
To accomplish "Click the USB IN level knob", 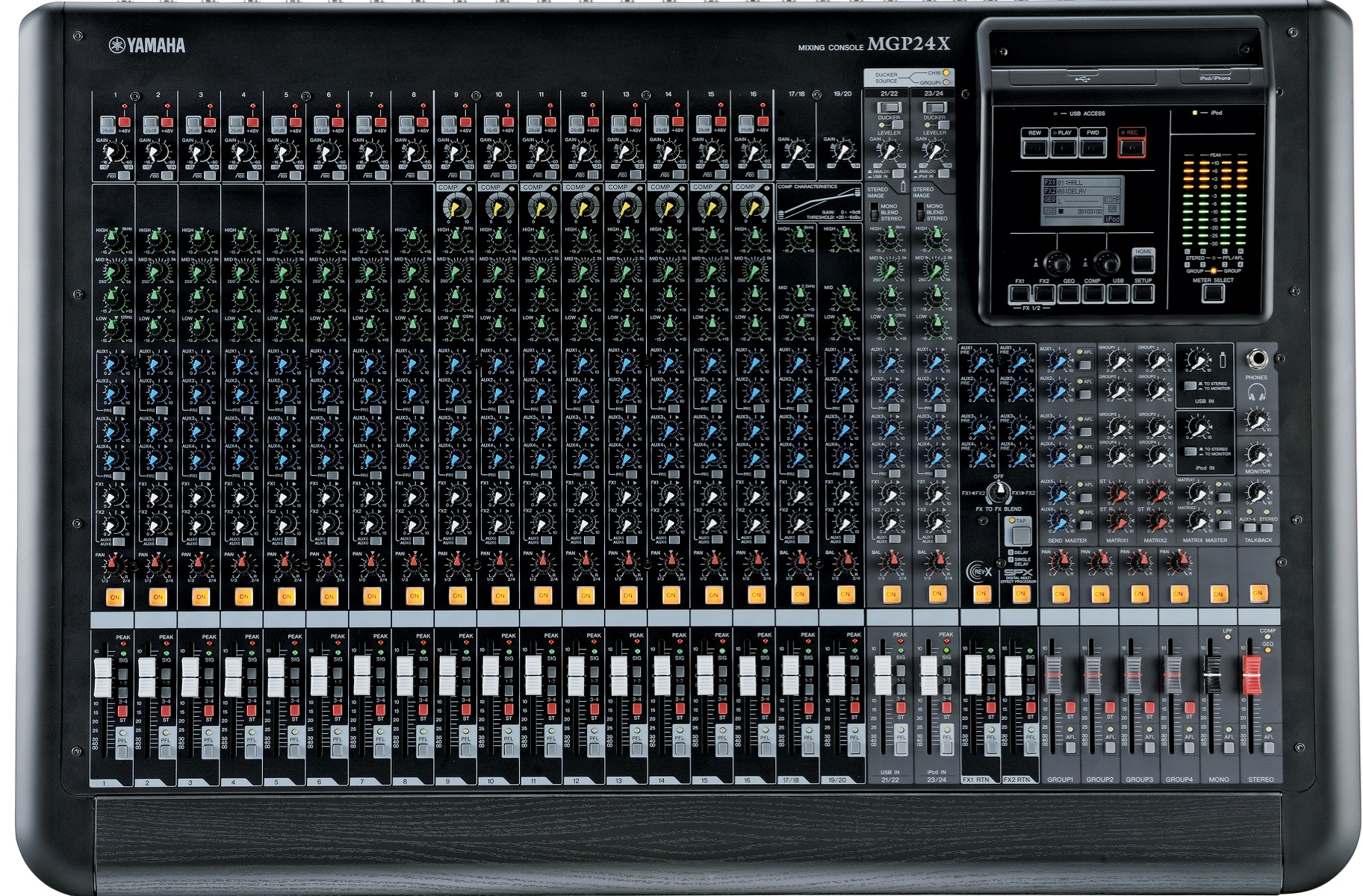I will tap(1198, 359).
